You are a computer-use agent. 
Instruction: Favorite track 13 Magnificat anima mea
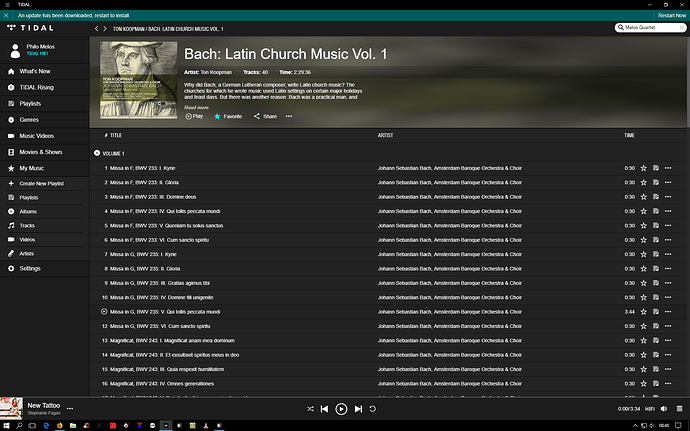click(643, 341)
